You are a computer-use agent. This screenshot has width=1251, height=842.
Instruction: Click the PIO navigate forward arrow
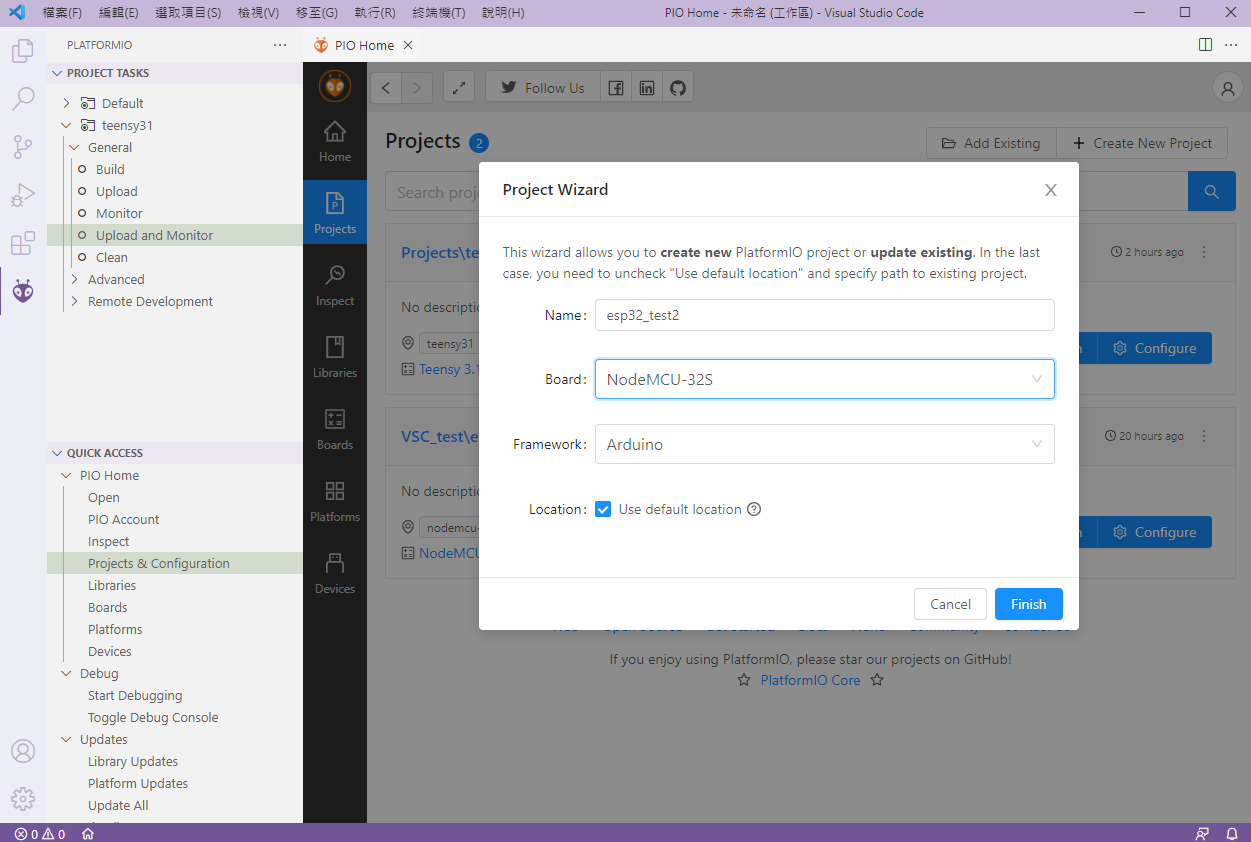click(x=418, y=88)
